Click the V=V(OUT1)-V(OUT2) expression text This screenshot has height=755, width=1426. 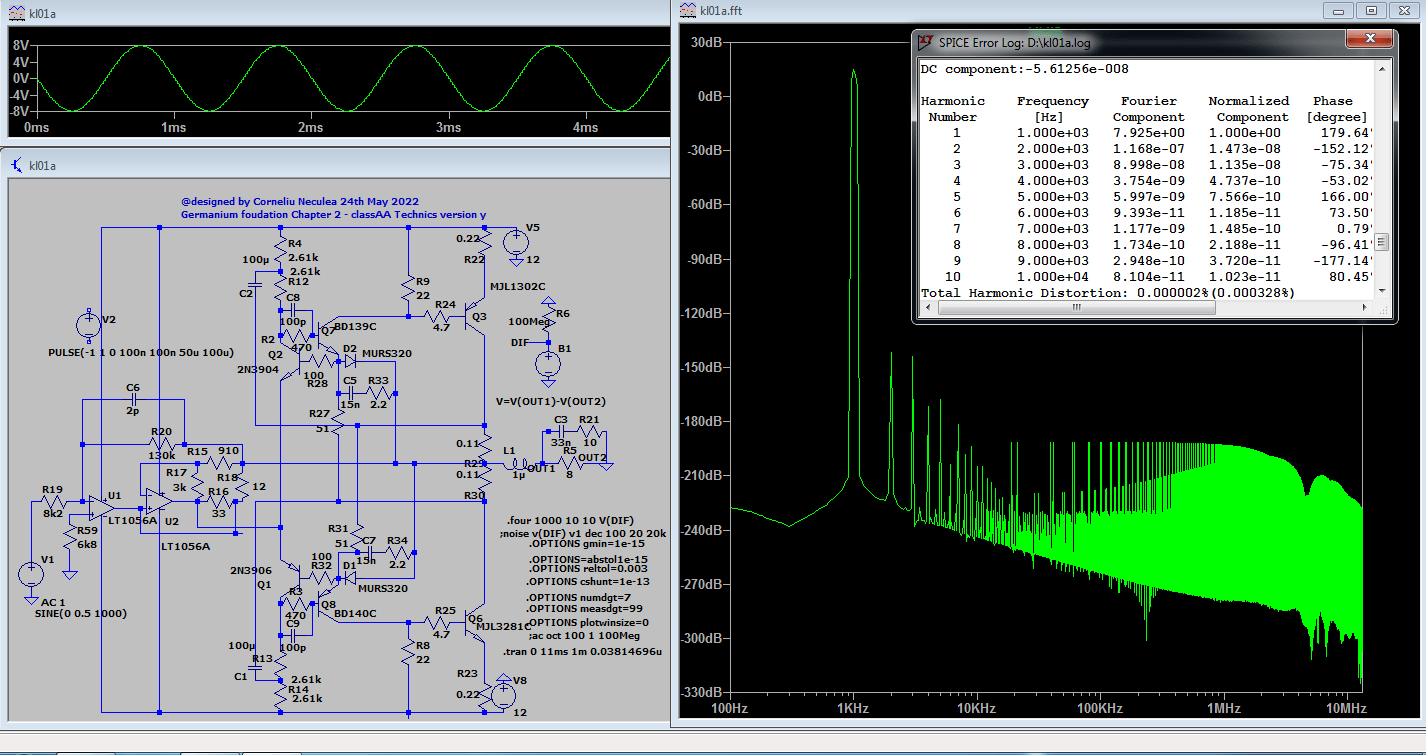550,401
